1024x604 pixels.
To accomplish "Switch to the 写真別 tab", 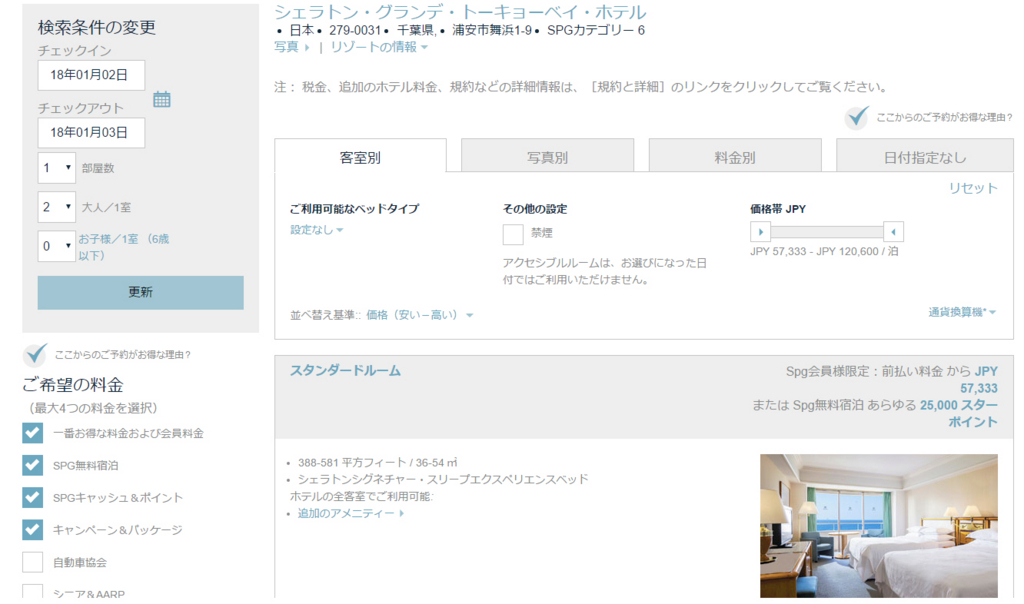I will click(x=547, y=157).
